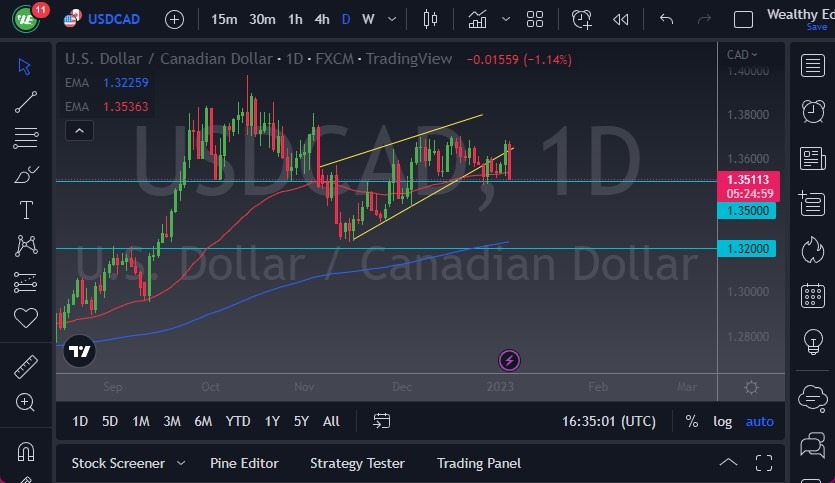Expand the bottom panel upward

(x=728, y=463)
